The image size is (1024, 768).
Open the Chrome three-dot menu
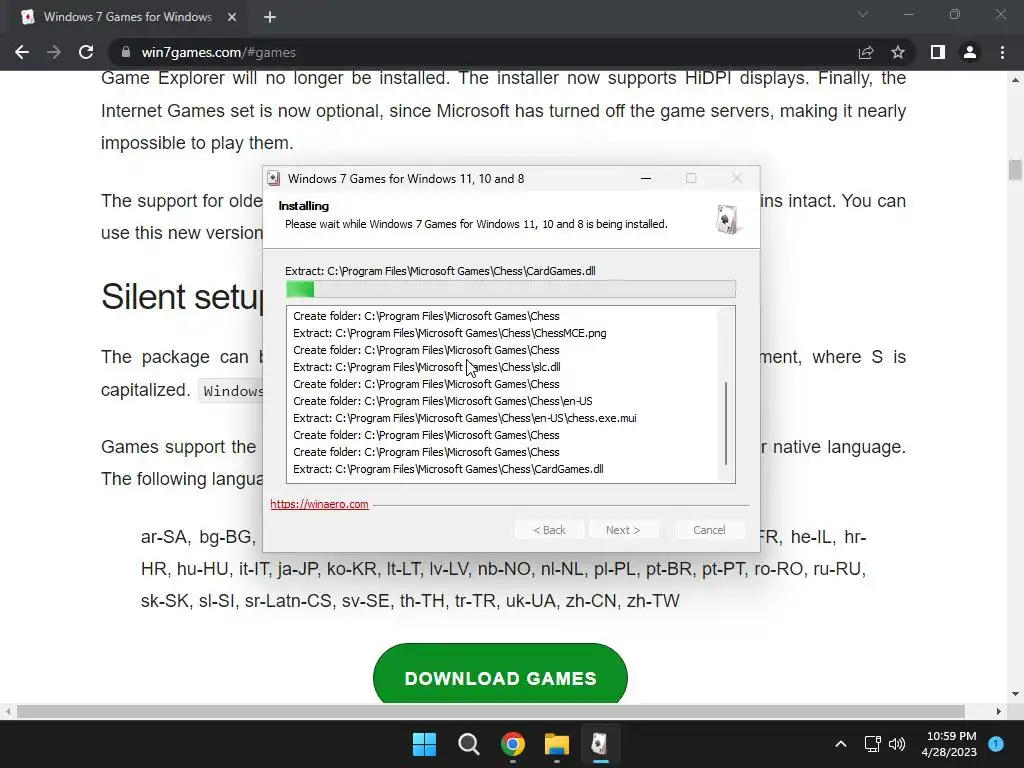pos(1002,52)
